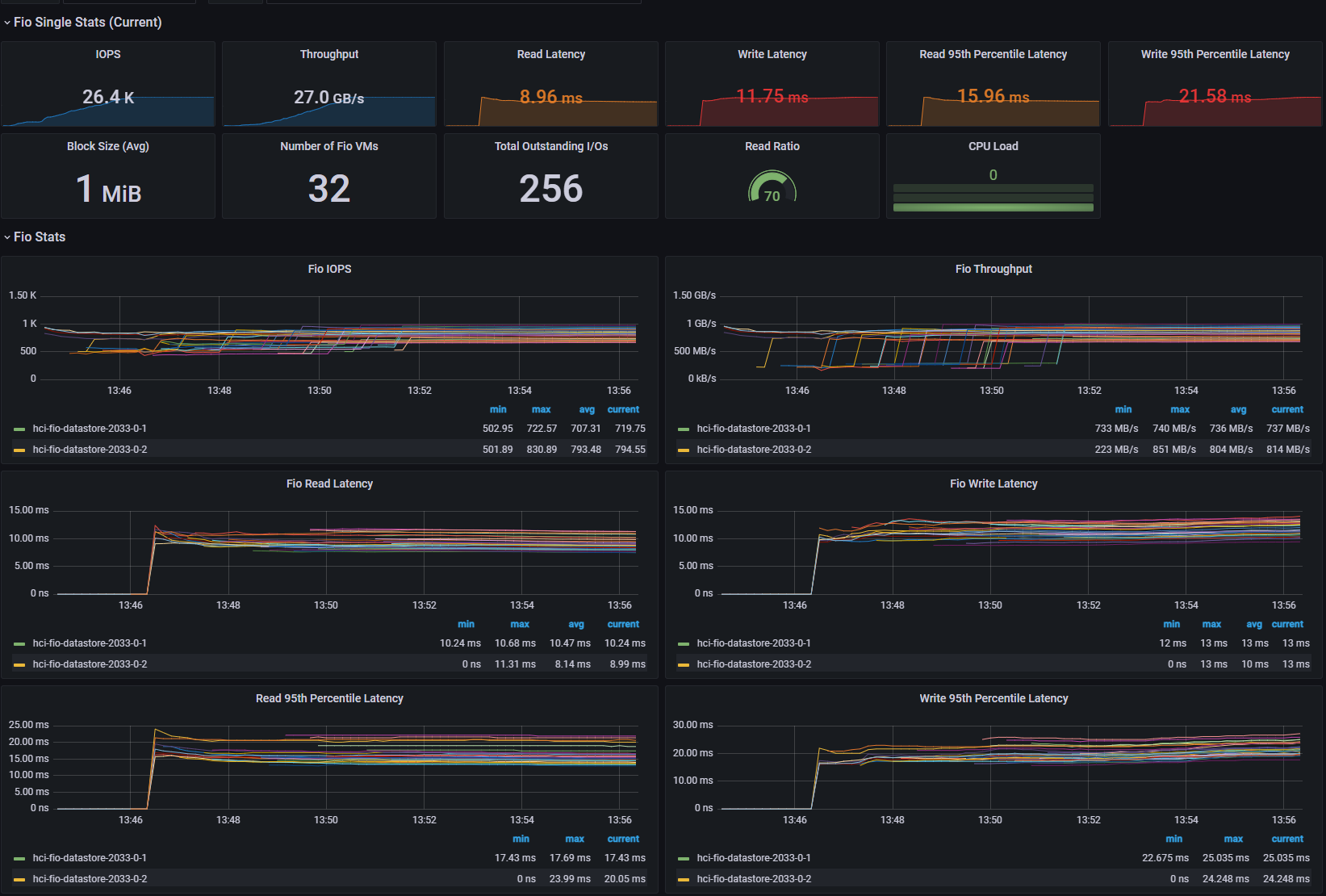Open the Fio IOPS panel title menu
Image resolution: width=1326 pixels, height=896 pixels.
click(329, 269)
